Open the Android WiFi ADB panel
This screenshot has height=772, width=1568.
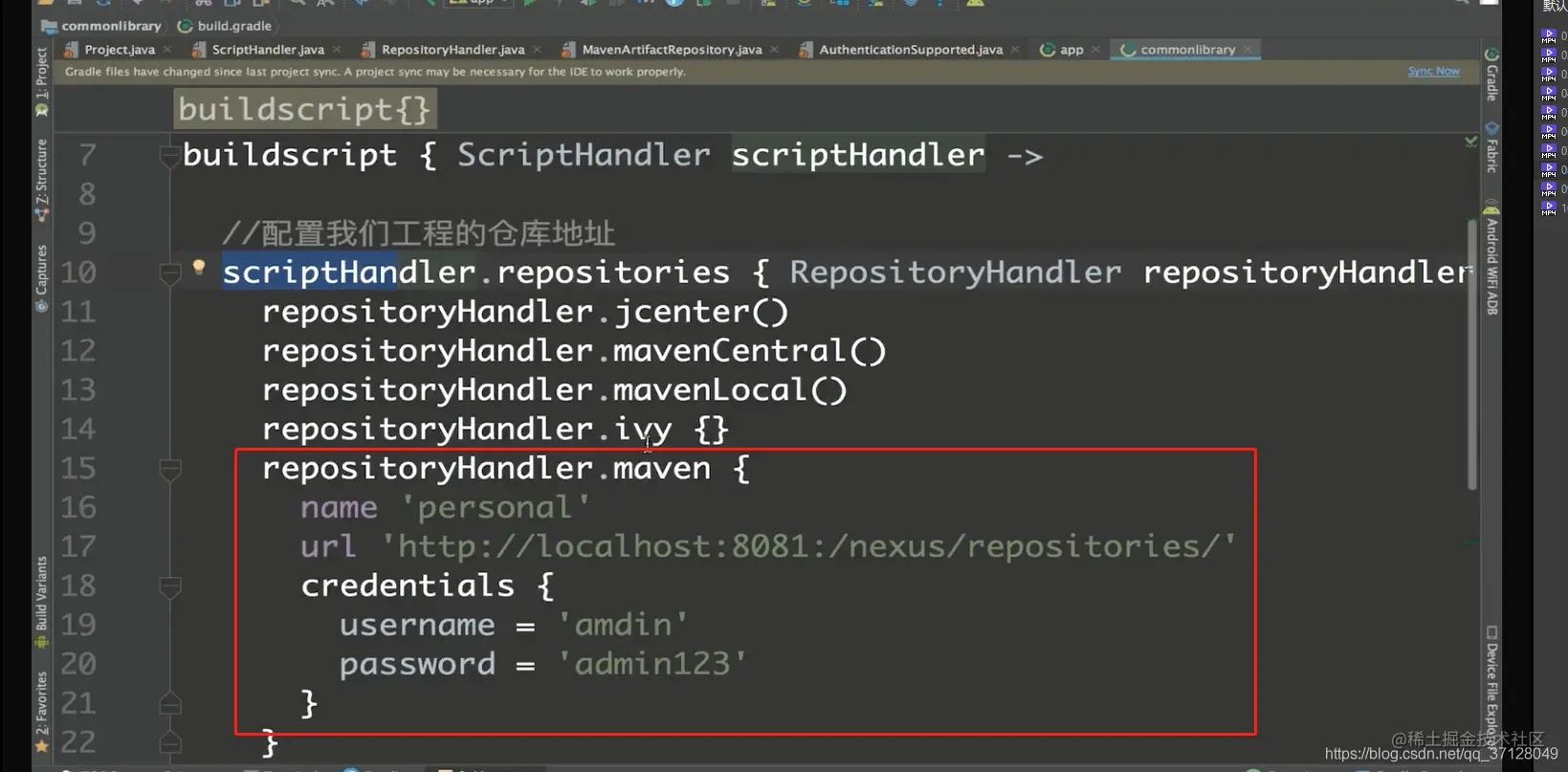tap(1491, 258)
